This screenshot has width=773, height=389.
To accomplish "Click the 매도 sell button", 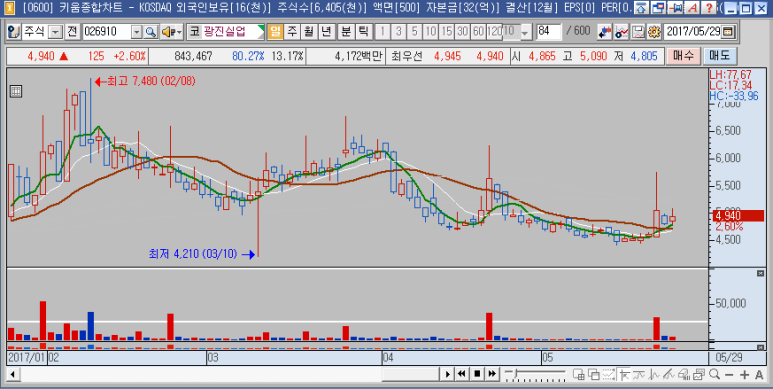I will 720,56.
